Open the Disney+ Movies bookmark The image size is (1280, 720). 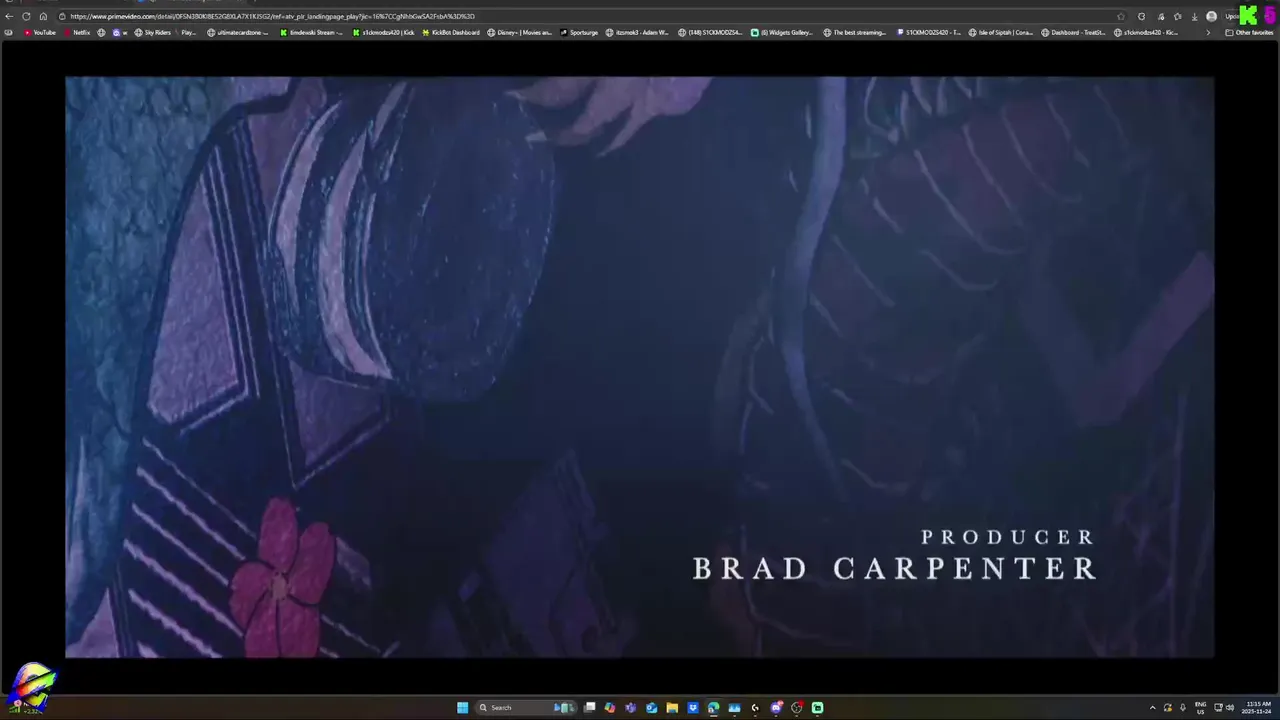point(520,32)
